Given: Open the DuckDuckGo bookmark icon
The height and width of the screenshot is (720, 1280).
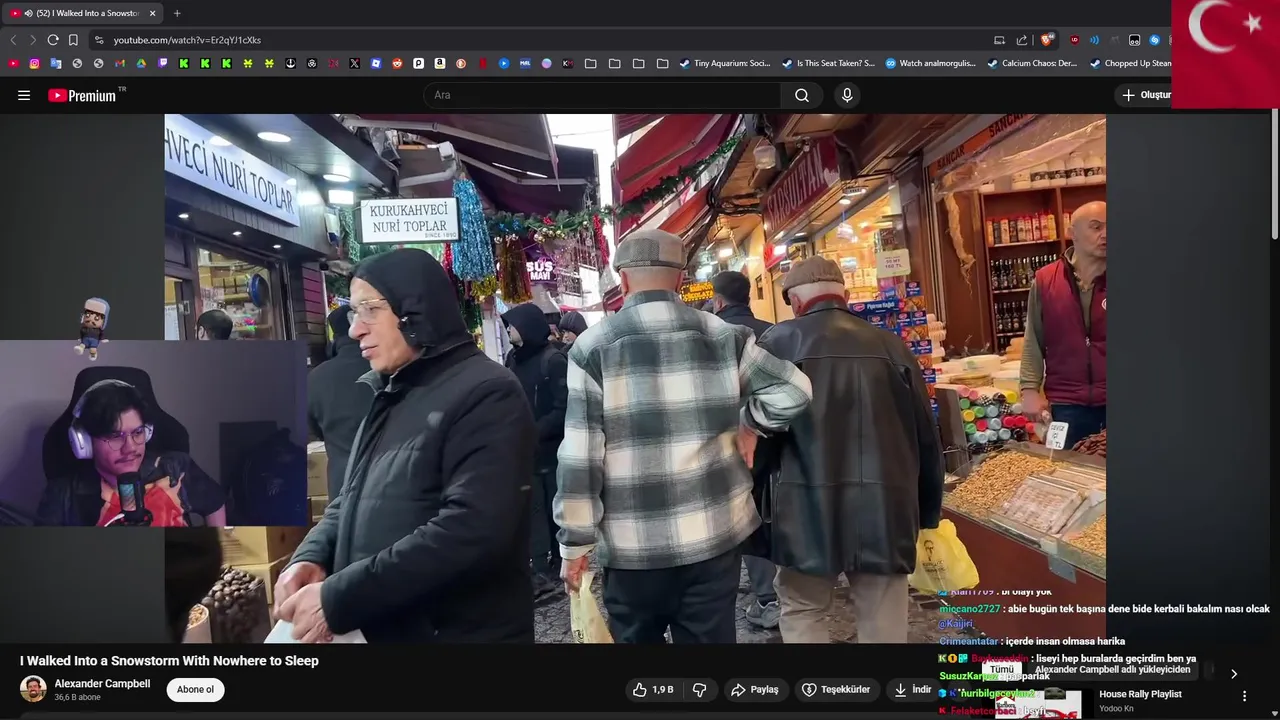Looking at the screenshot, I should click(461, 63).
